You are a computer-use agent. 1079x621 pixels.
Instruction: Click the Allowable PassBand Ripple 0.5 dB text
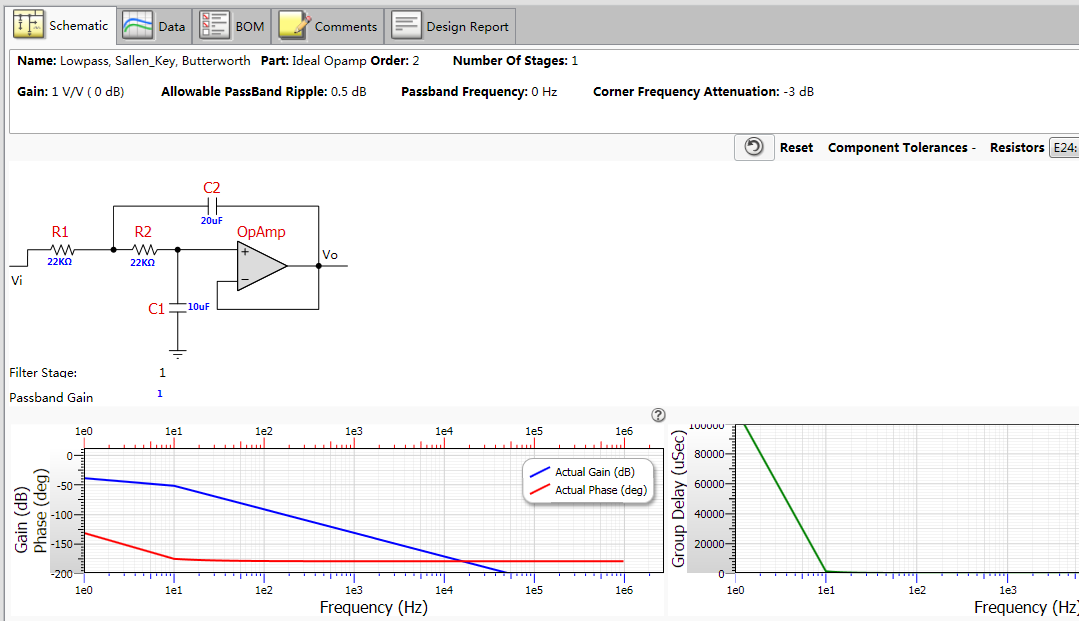264,92
